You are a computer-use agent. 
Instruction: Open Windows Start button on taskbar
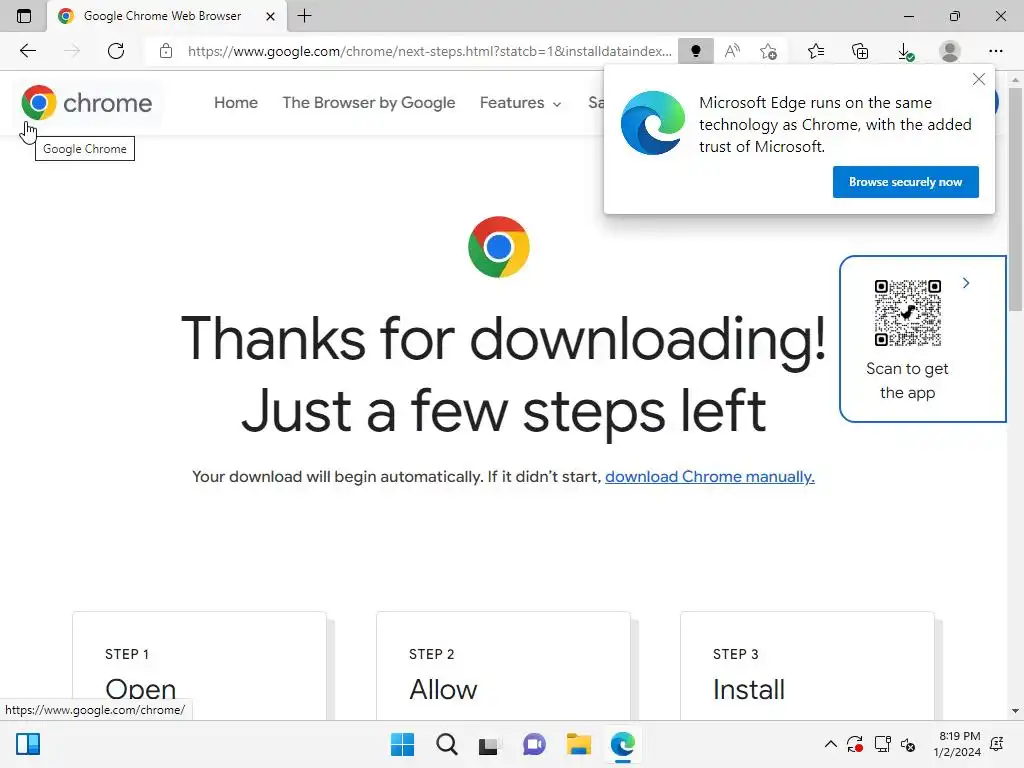402,744
